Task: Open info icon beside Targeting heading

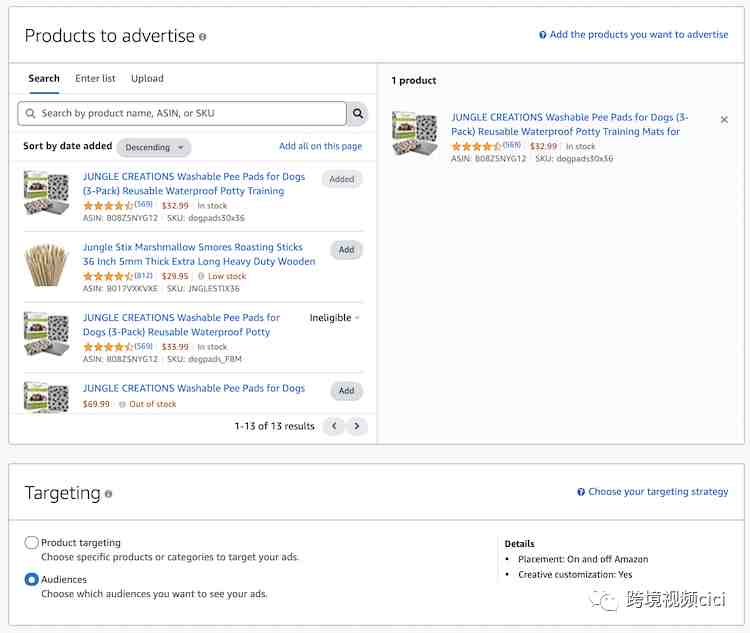Action: 108,494
